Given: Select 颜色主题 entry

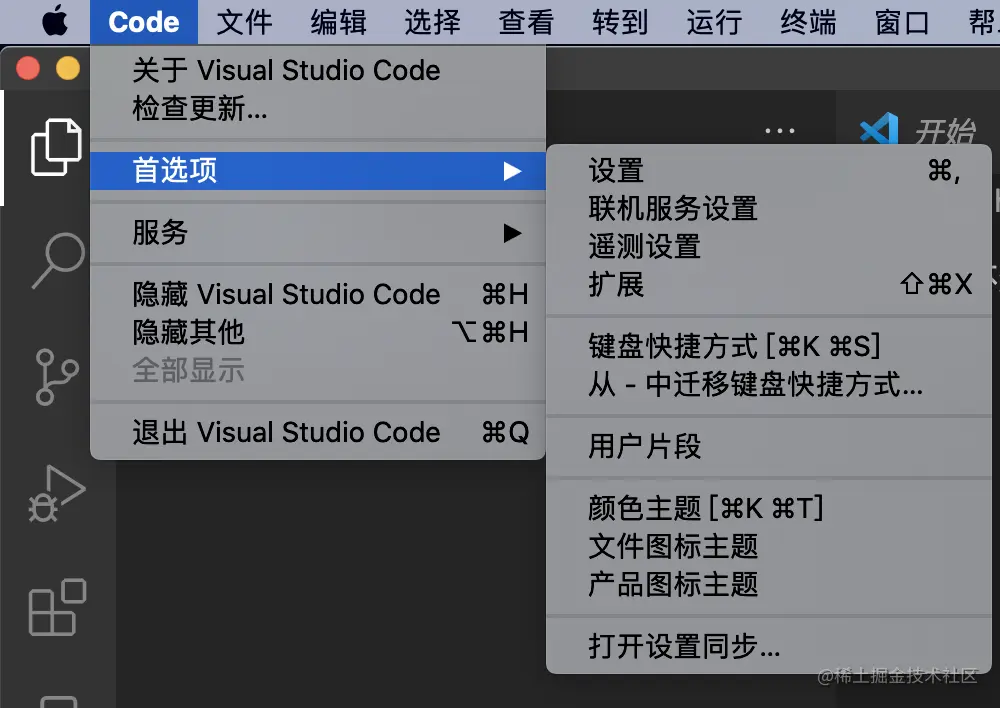Looking at the screenshot, I should pos(768,508).
